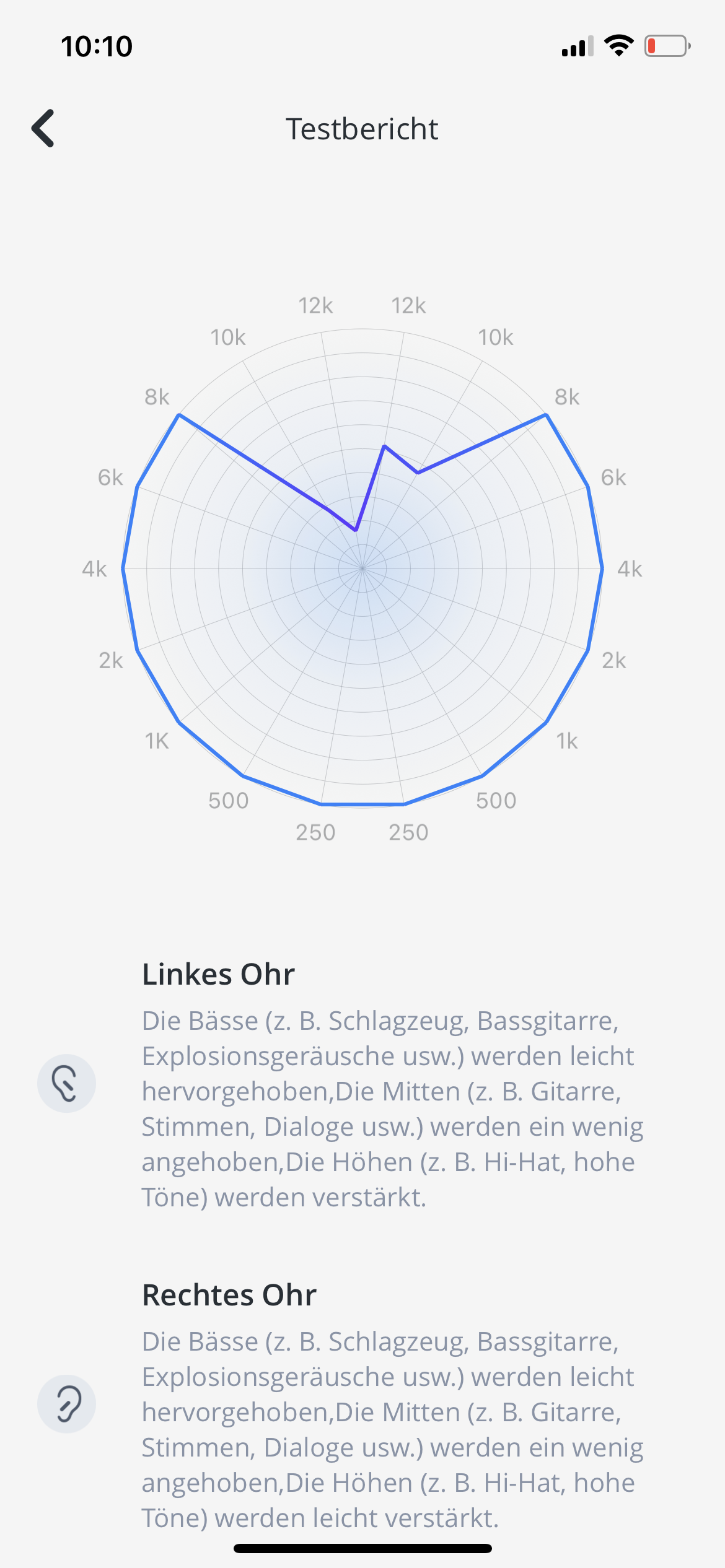Tap the 4k label on chart's right half
This screenshot has width=725, height=1568.
[630, 568]
